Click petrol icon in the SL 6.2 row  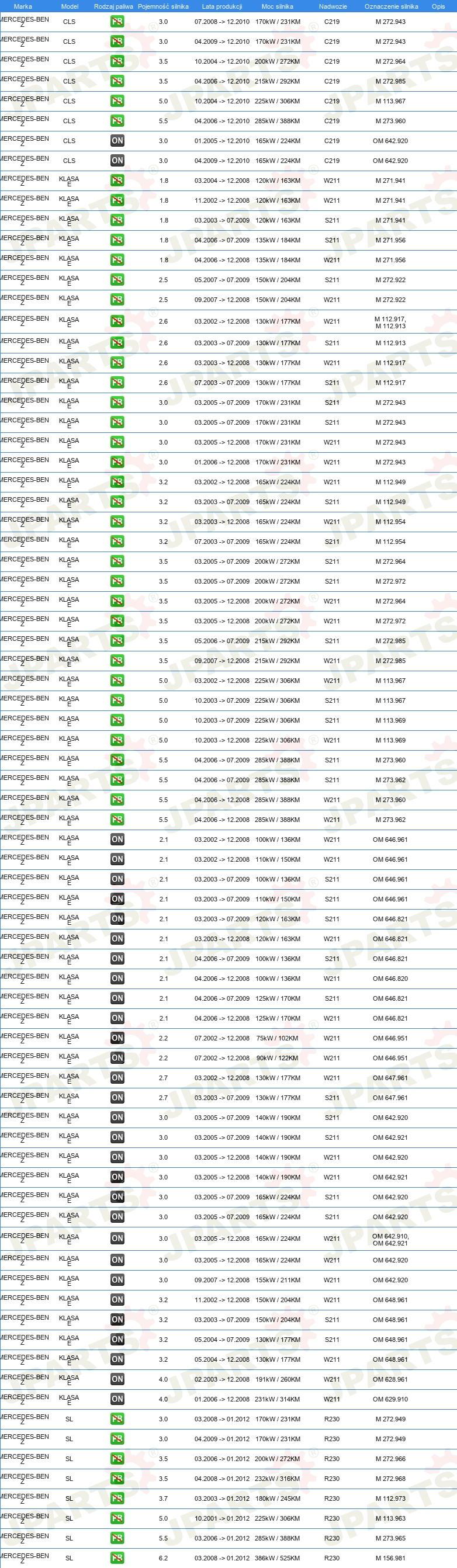pos(117,1557)
